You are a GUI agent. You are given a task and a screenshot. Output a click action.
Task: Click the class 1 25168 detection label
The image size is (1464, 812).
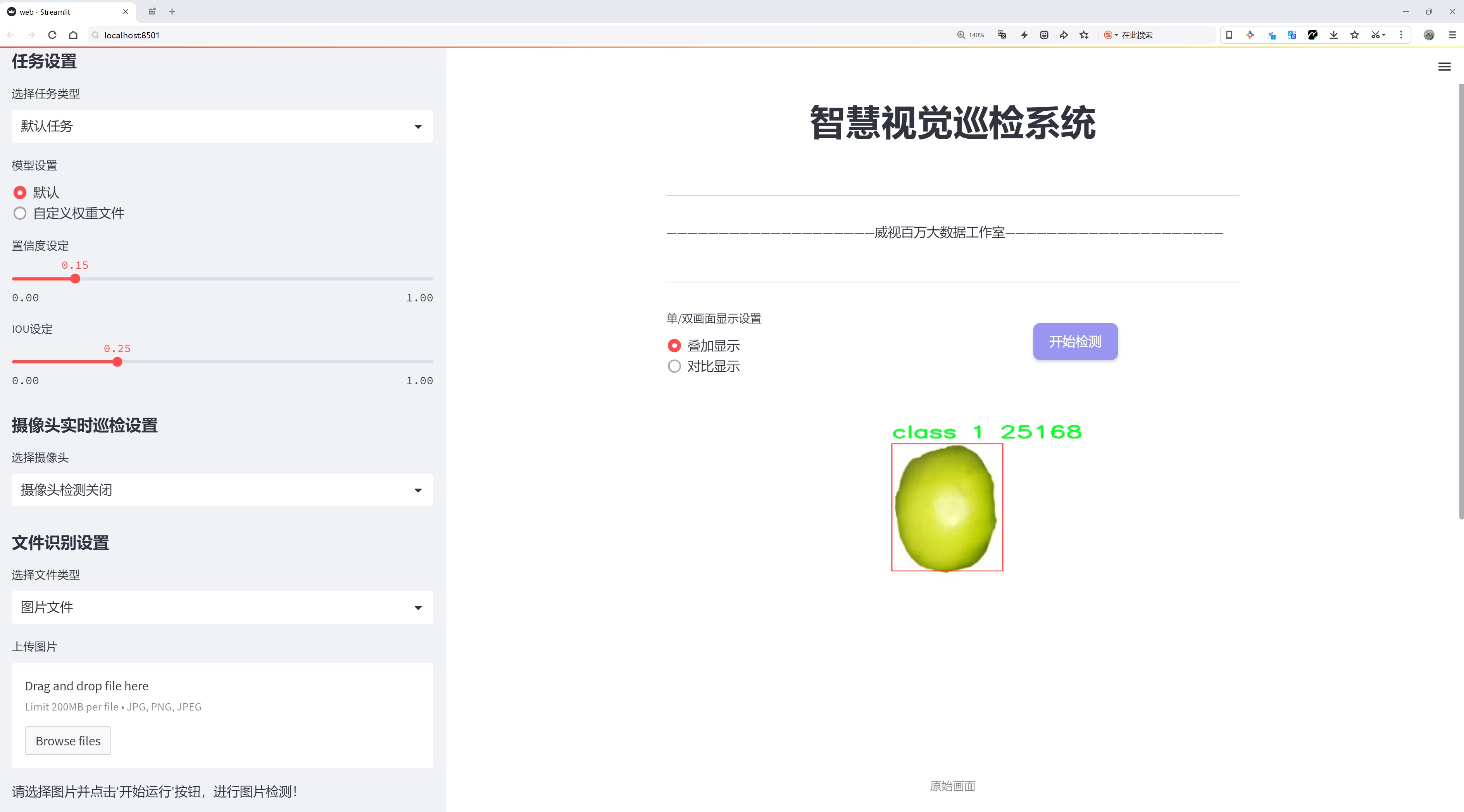pyautogui.click(x=986, y=432)
